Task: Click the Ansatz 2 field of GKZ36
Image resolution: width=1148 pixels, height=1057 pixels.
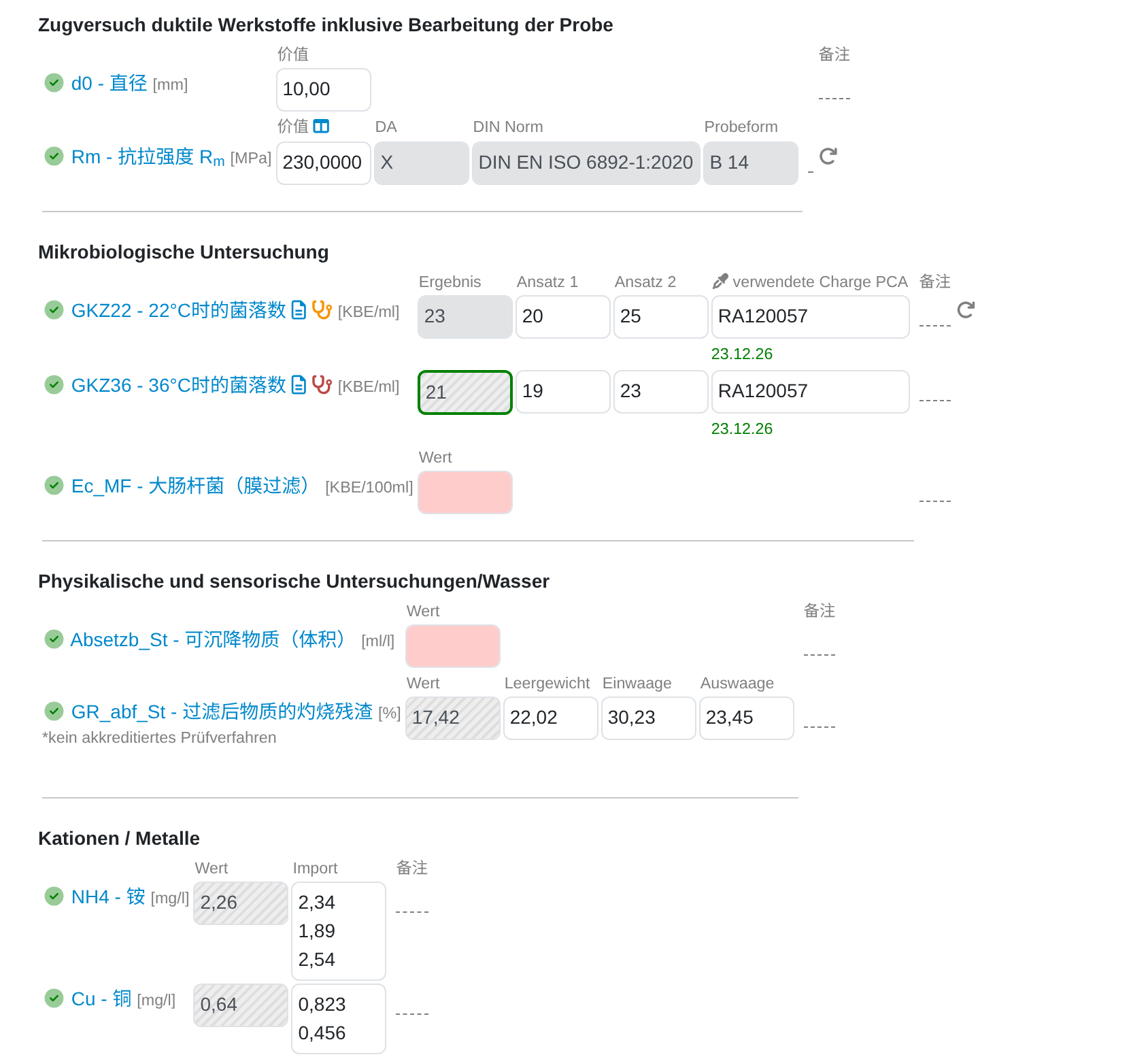Action: pyautogui.click(x=661, y=391)
